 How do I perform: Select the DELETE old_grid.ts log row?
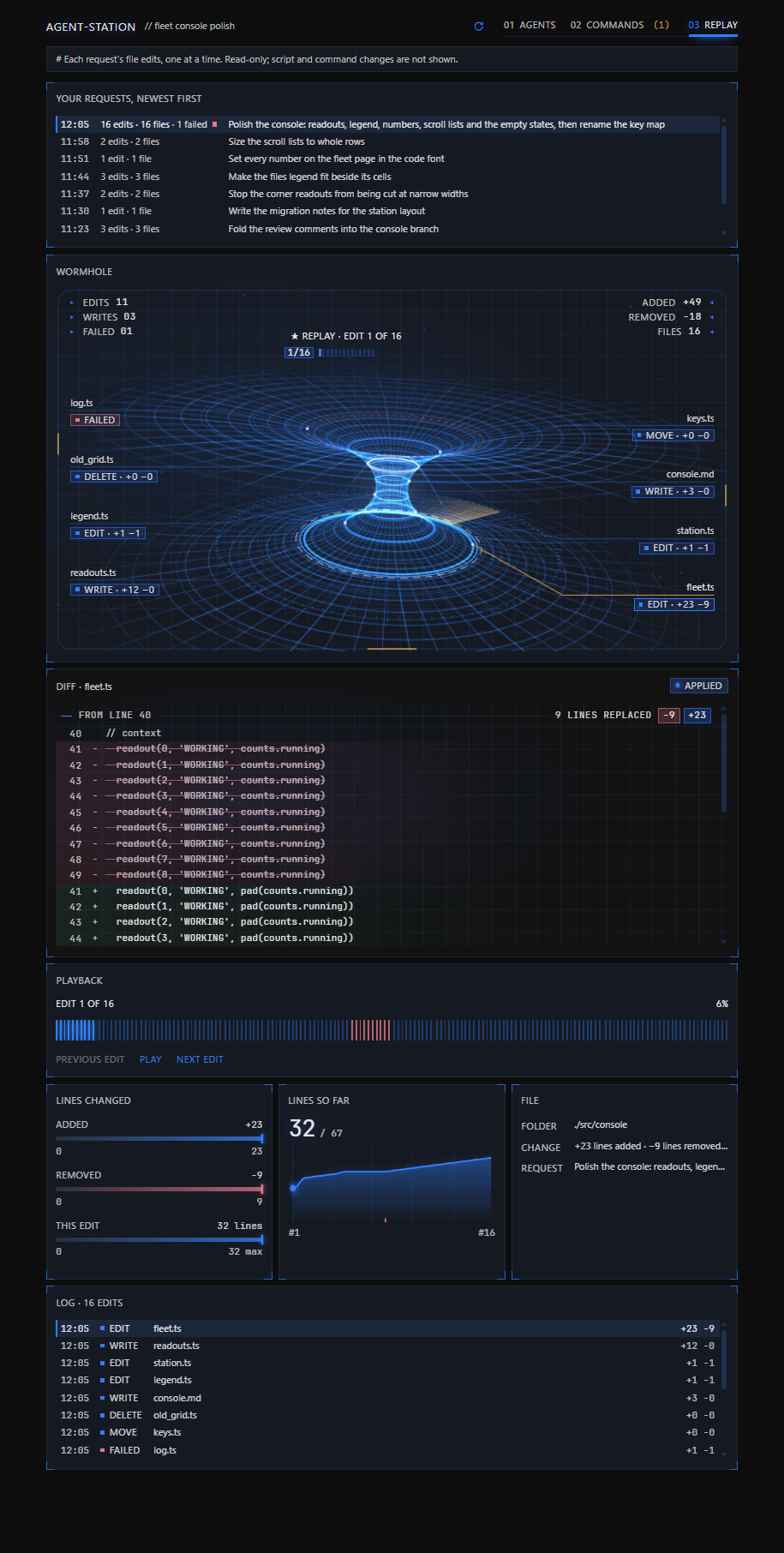[x=388, y=1415]
